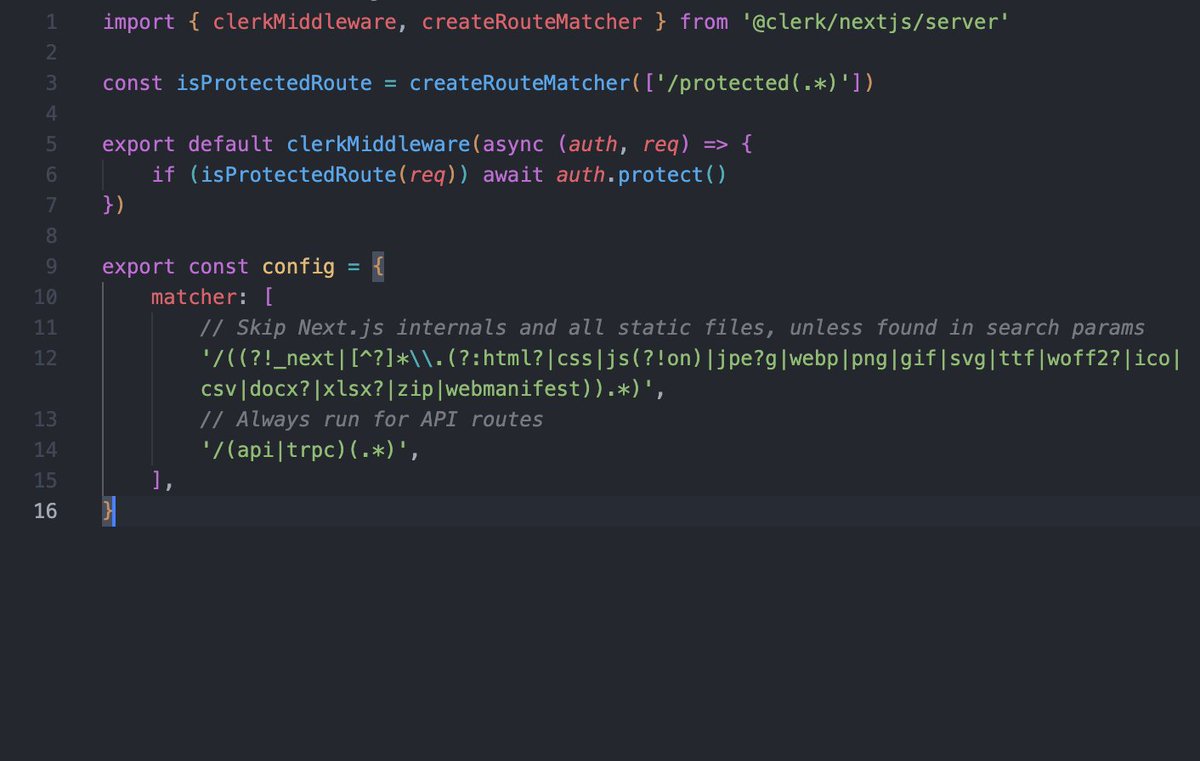Click line number 5 in the gutter
Screen dimensions: 1200x761
pyautogui.click(x=51, y=144)
